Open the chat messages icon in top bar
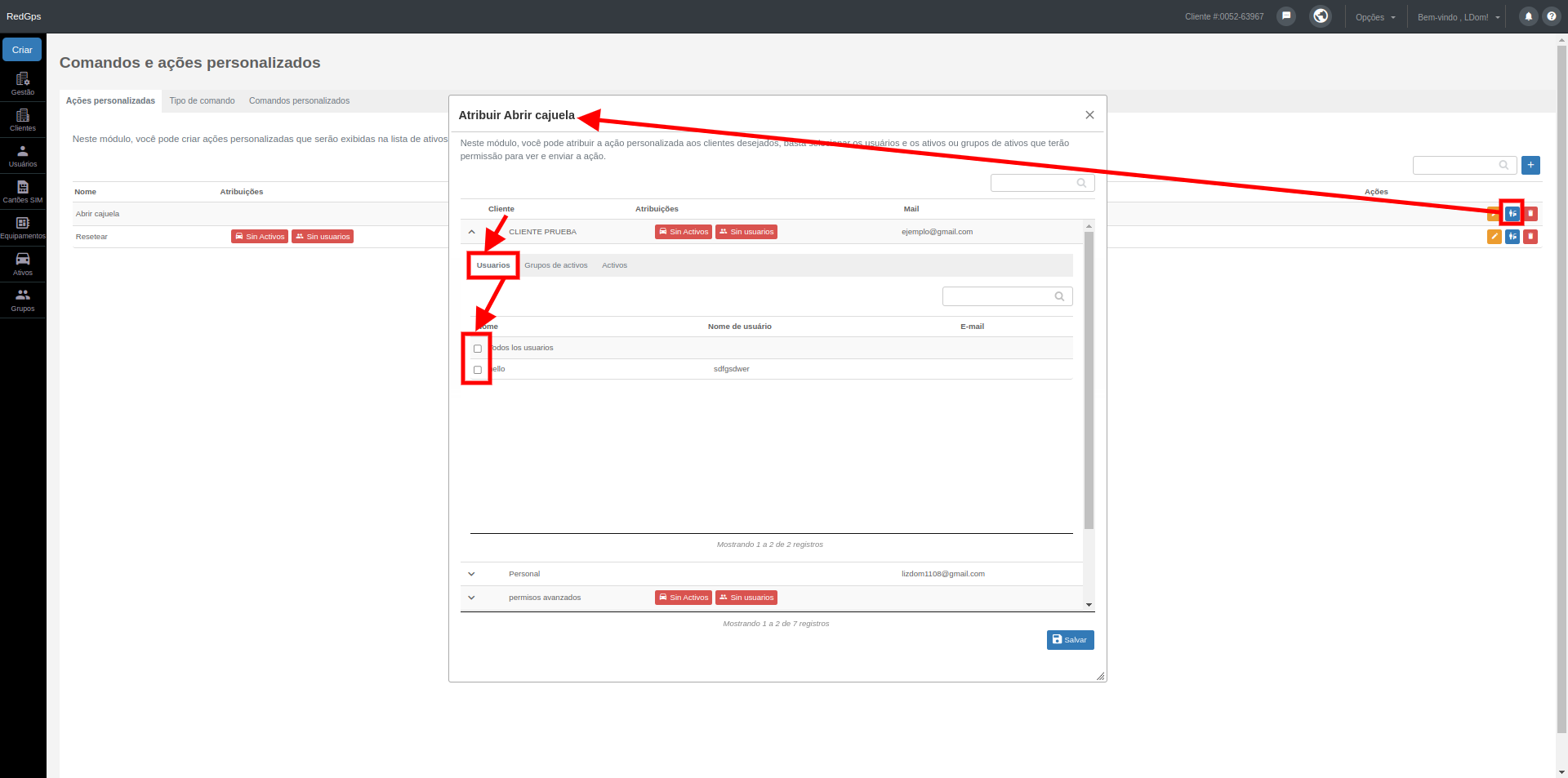1568x778 pixels. 1286,16
